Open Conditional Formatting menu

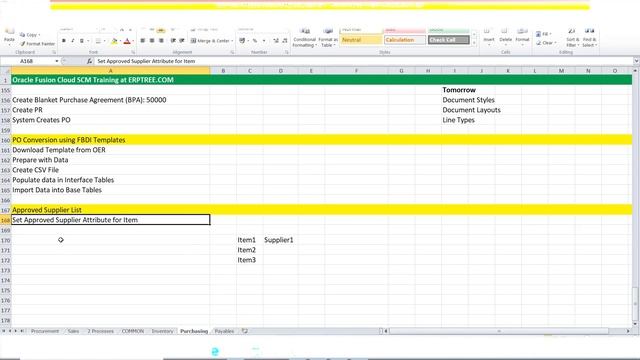304,38
